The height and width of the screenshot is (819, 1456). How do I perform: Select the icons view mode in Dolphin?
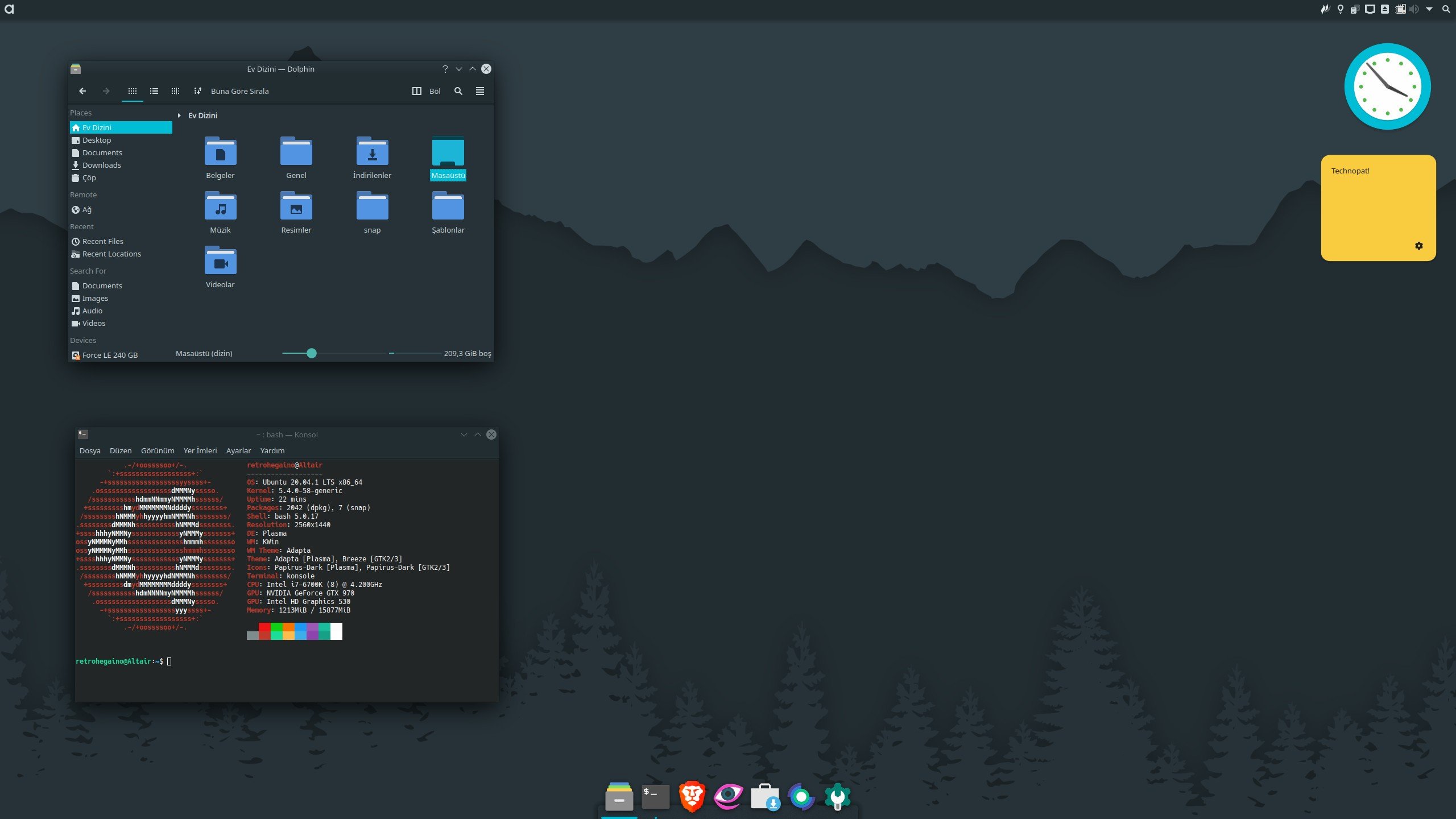tap(133, 90)
